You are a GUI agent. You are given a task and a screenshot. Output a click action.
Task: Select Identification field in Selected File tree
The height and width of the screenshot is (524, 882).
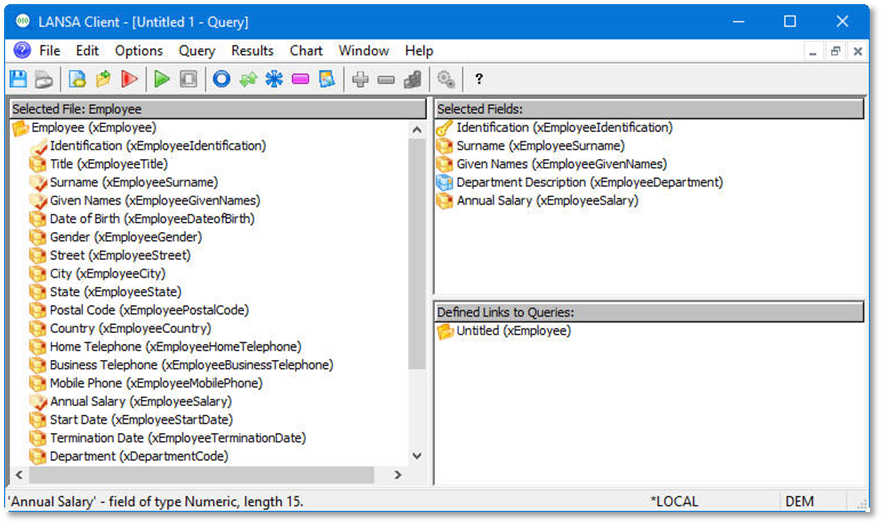tap(158, 146)
